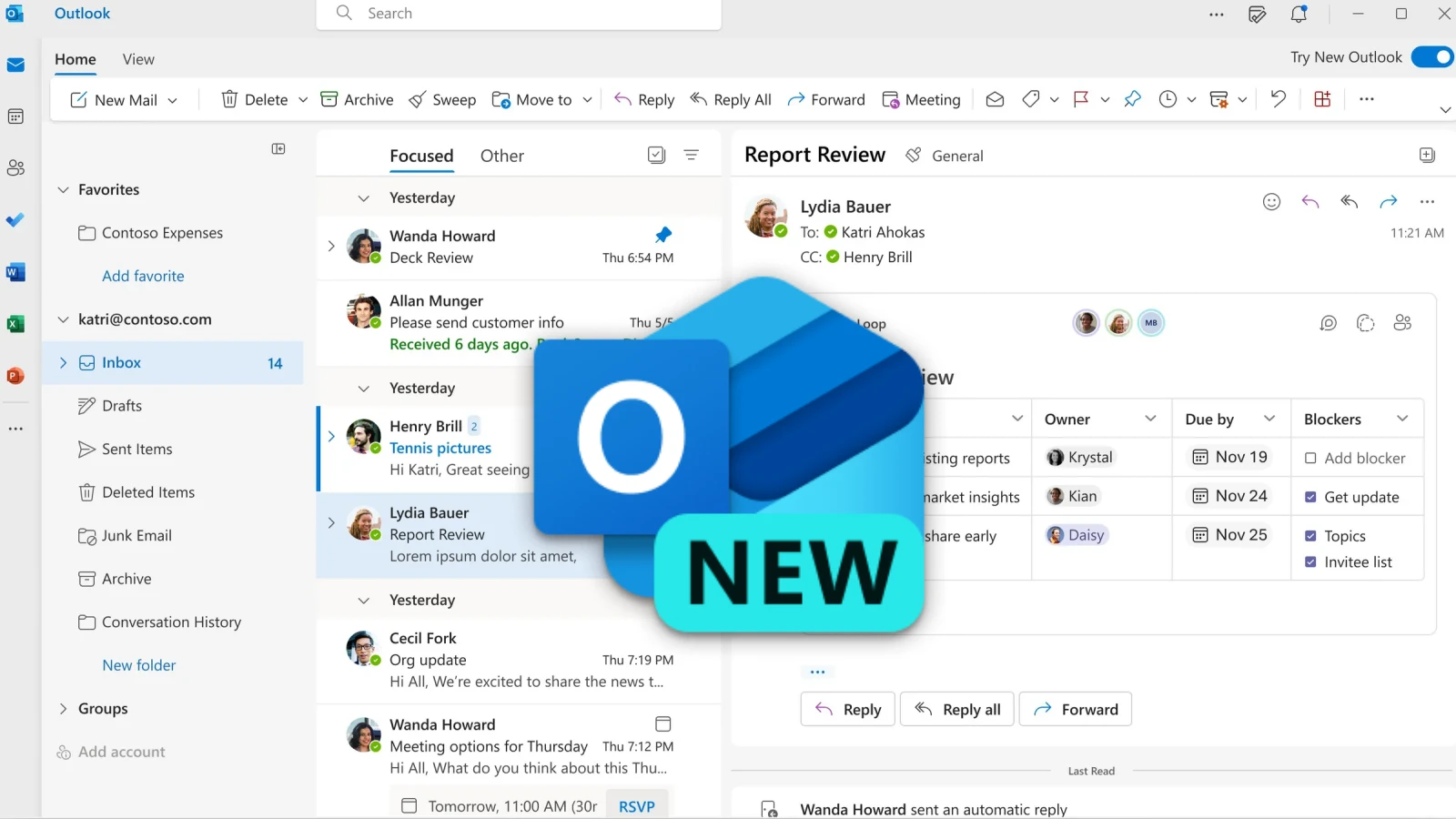Click the categorize tag icon
The image size is (1456, 819).
[1031, 99]
